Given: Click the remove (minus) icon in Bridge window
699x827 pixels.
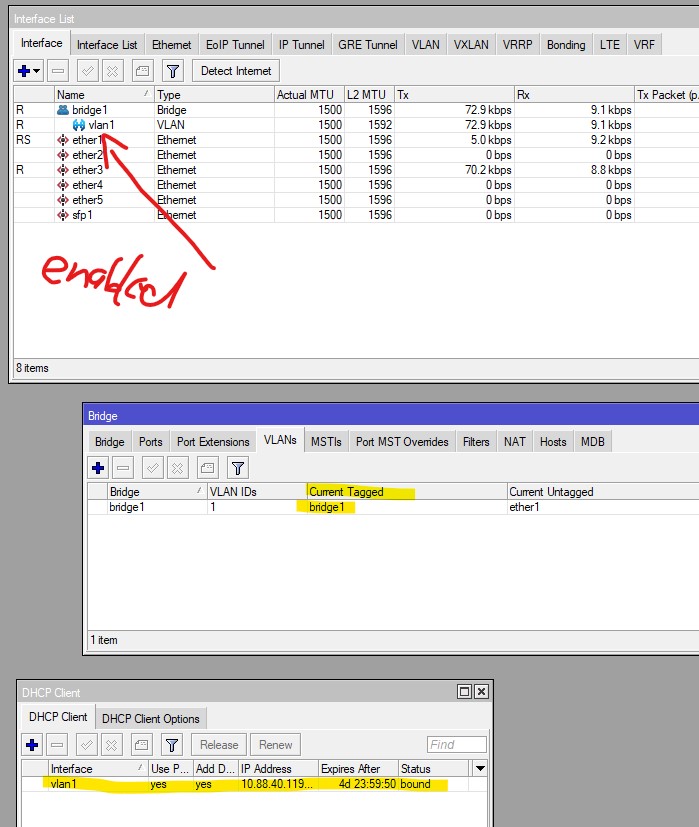Looking at the screenshot, I should 123,468.
